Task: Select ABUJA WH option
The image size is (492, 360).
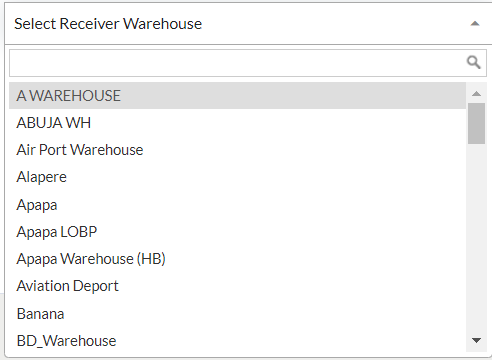Action: [237, 123]
